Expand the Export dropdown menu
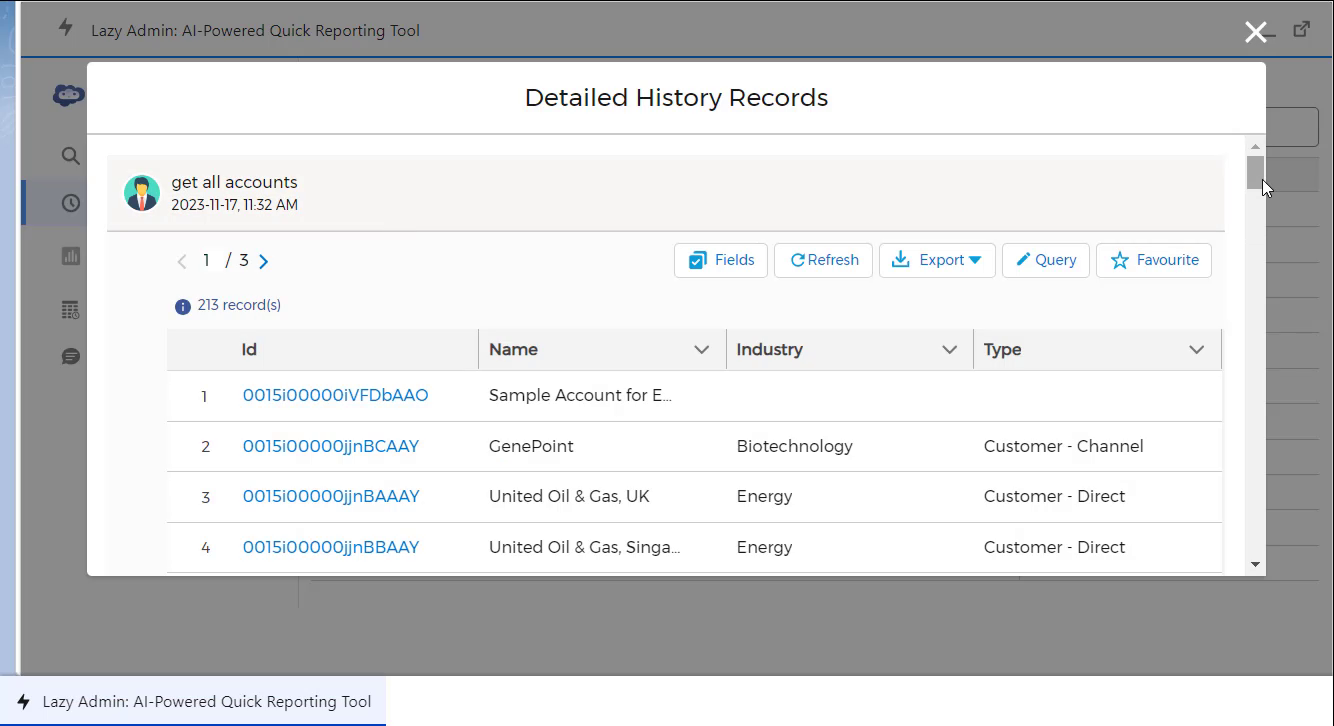This screenshot has width=1334, height=726. [937, 260]
